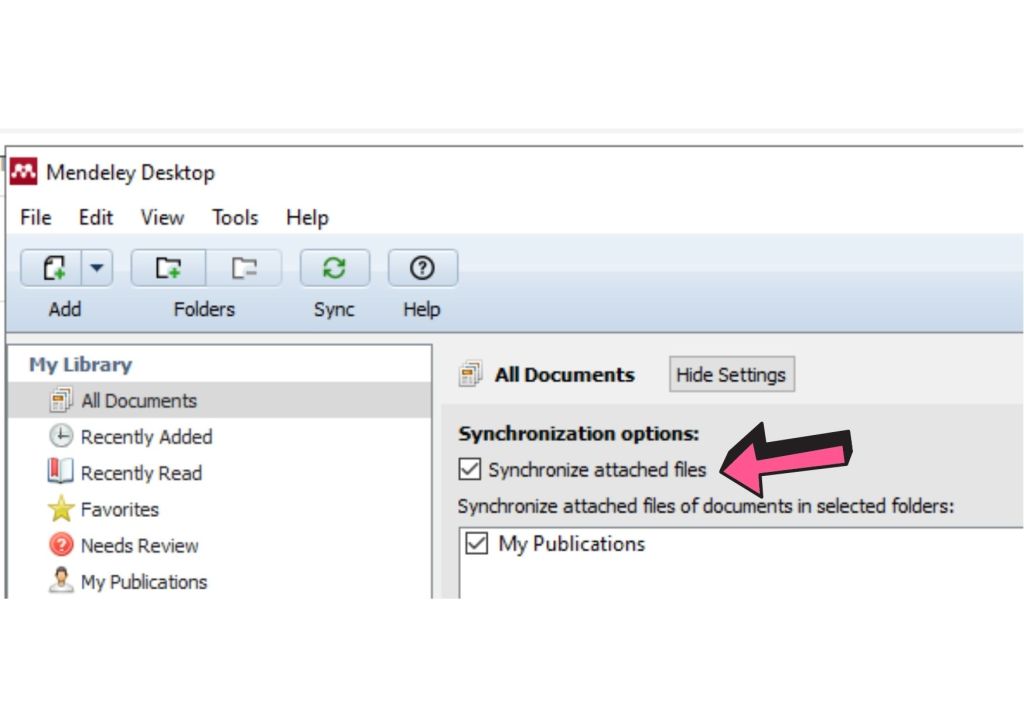Select My Publications in the sidebar

(143, 582)
